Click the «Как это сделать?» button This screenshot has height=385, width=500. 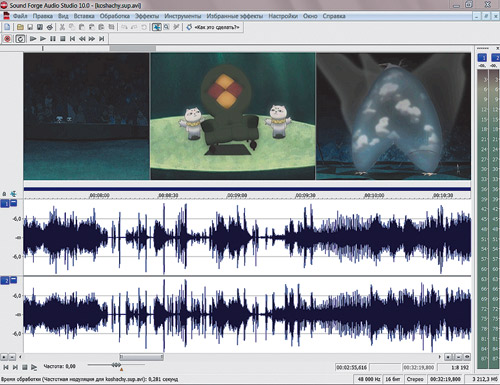point(213,27)
